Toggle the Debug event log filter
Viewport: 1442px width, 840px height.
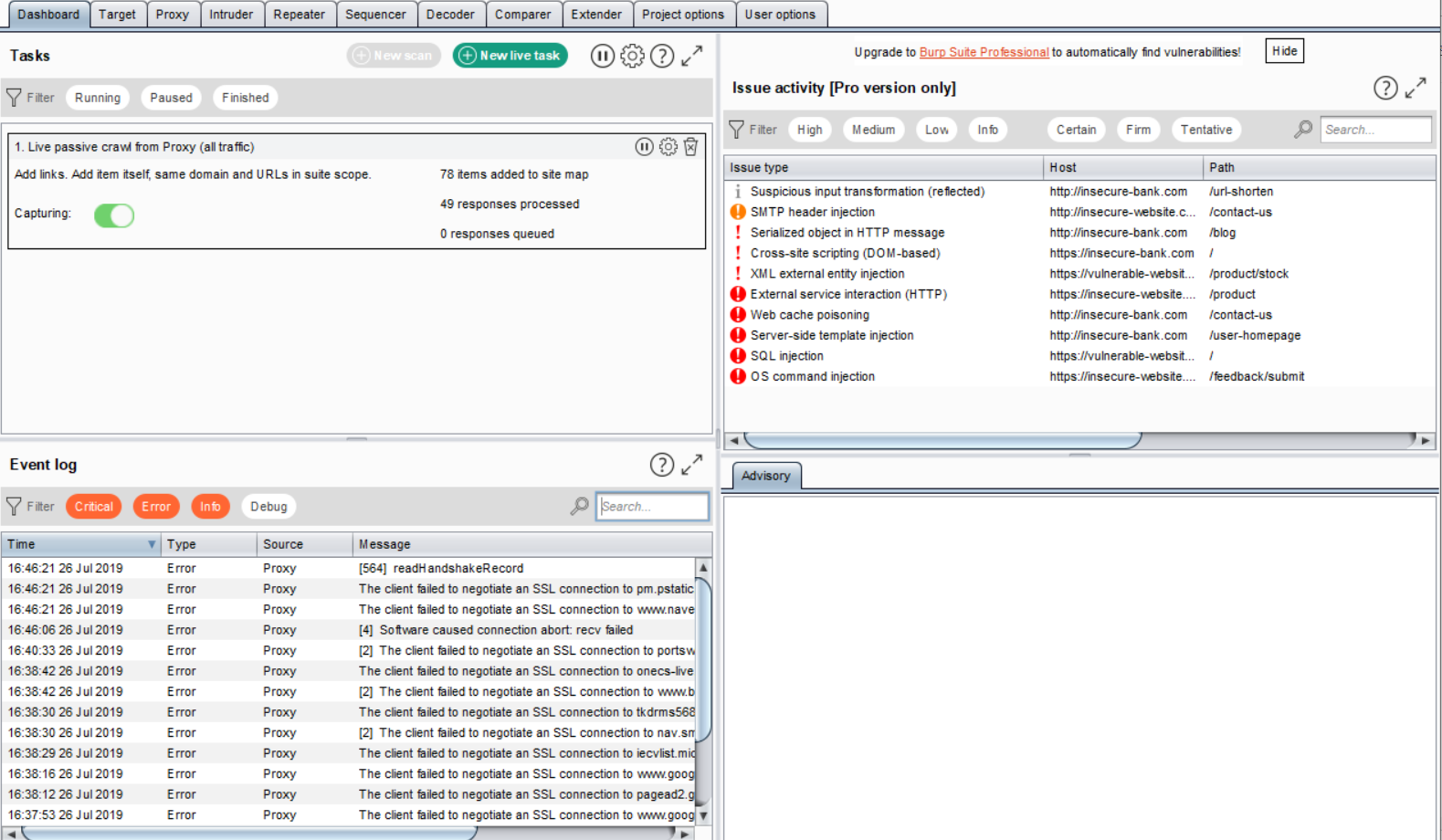(268, 507)
